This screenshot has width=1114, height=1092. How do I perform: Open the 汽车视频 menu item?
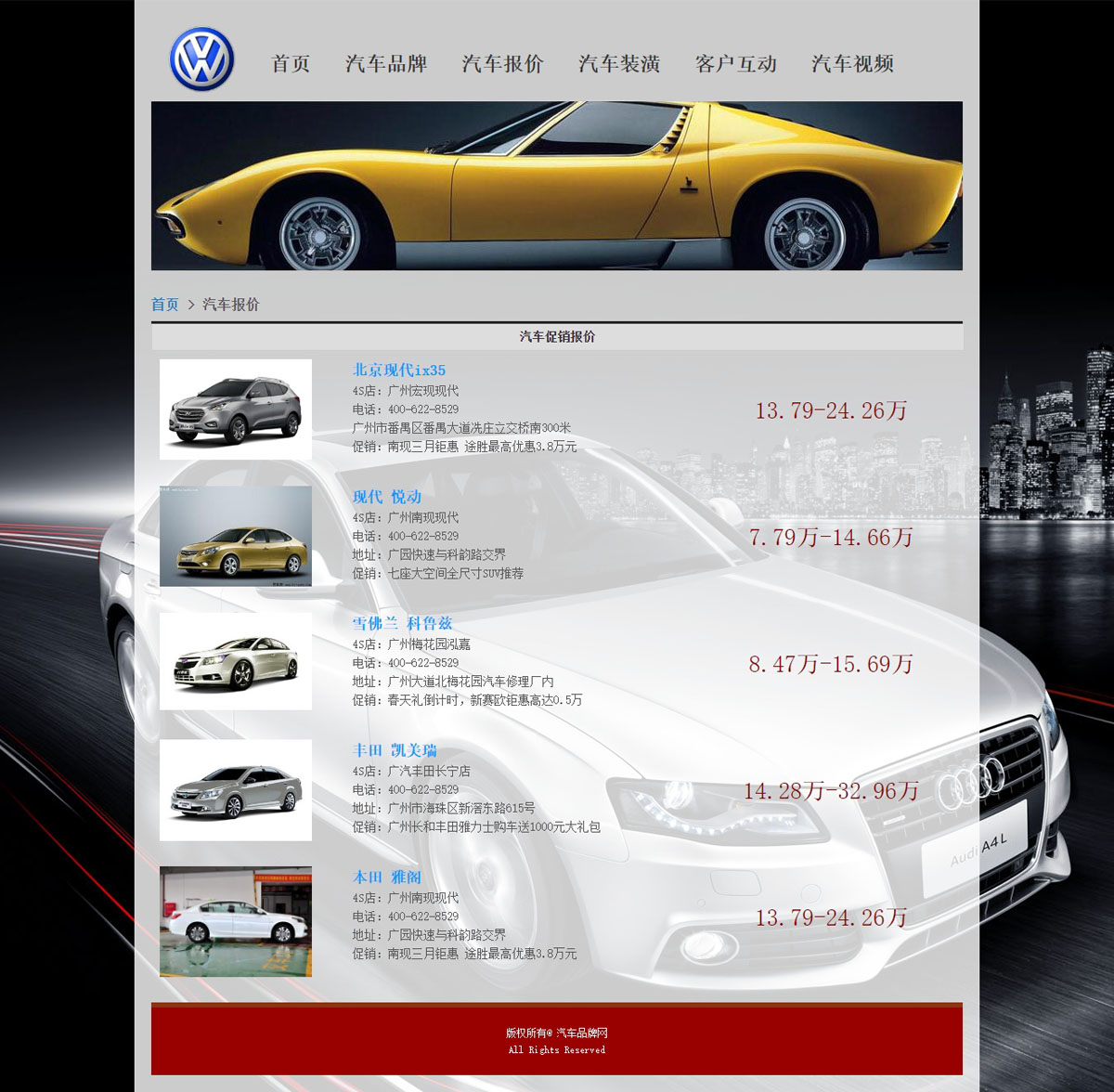click(x=852, y=64)
